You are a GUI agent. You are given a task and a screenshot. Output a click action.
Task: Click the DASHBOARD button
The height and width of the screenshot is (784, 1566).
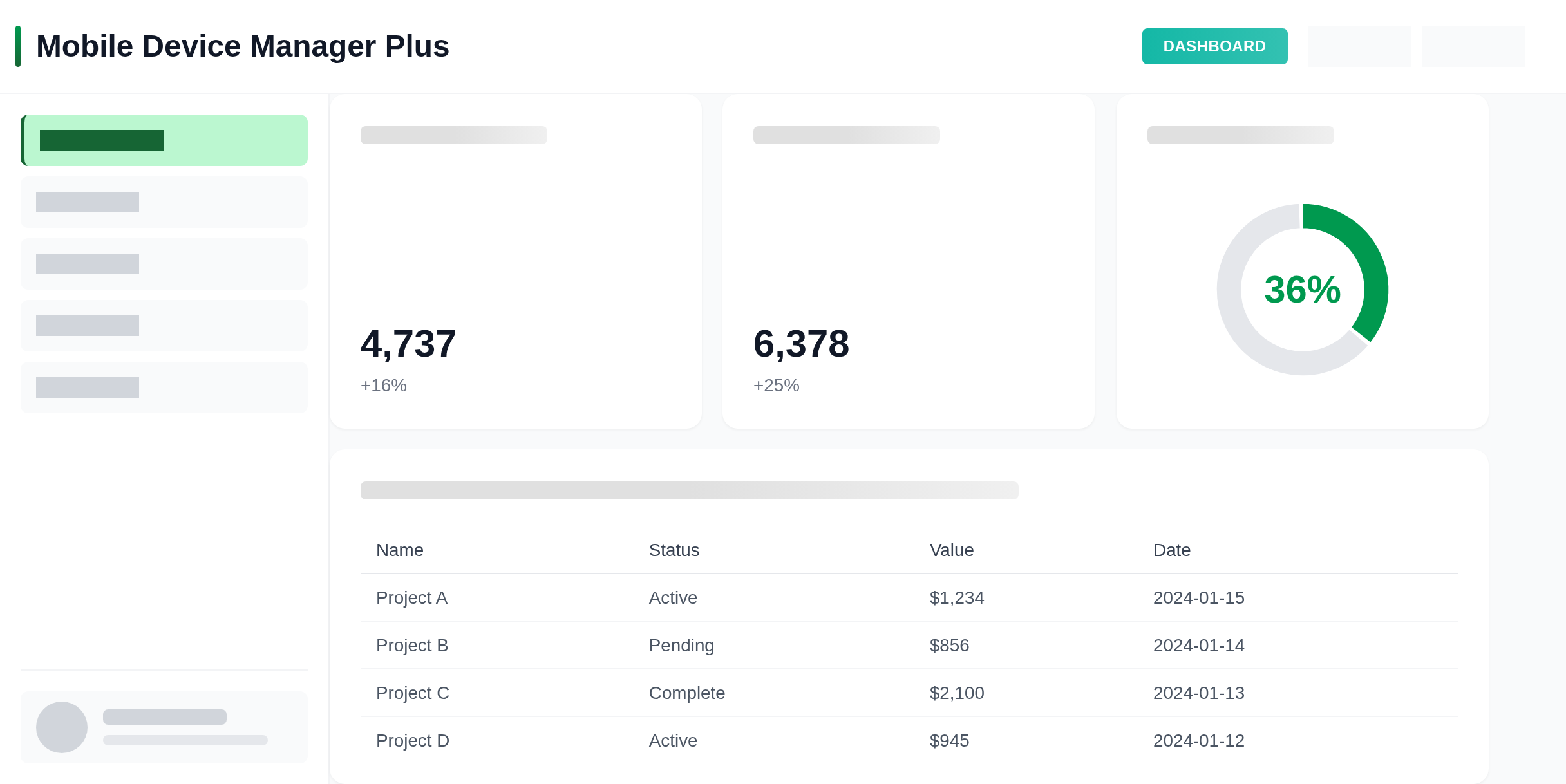click(1214, 46)
